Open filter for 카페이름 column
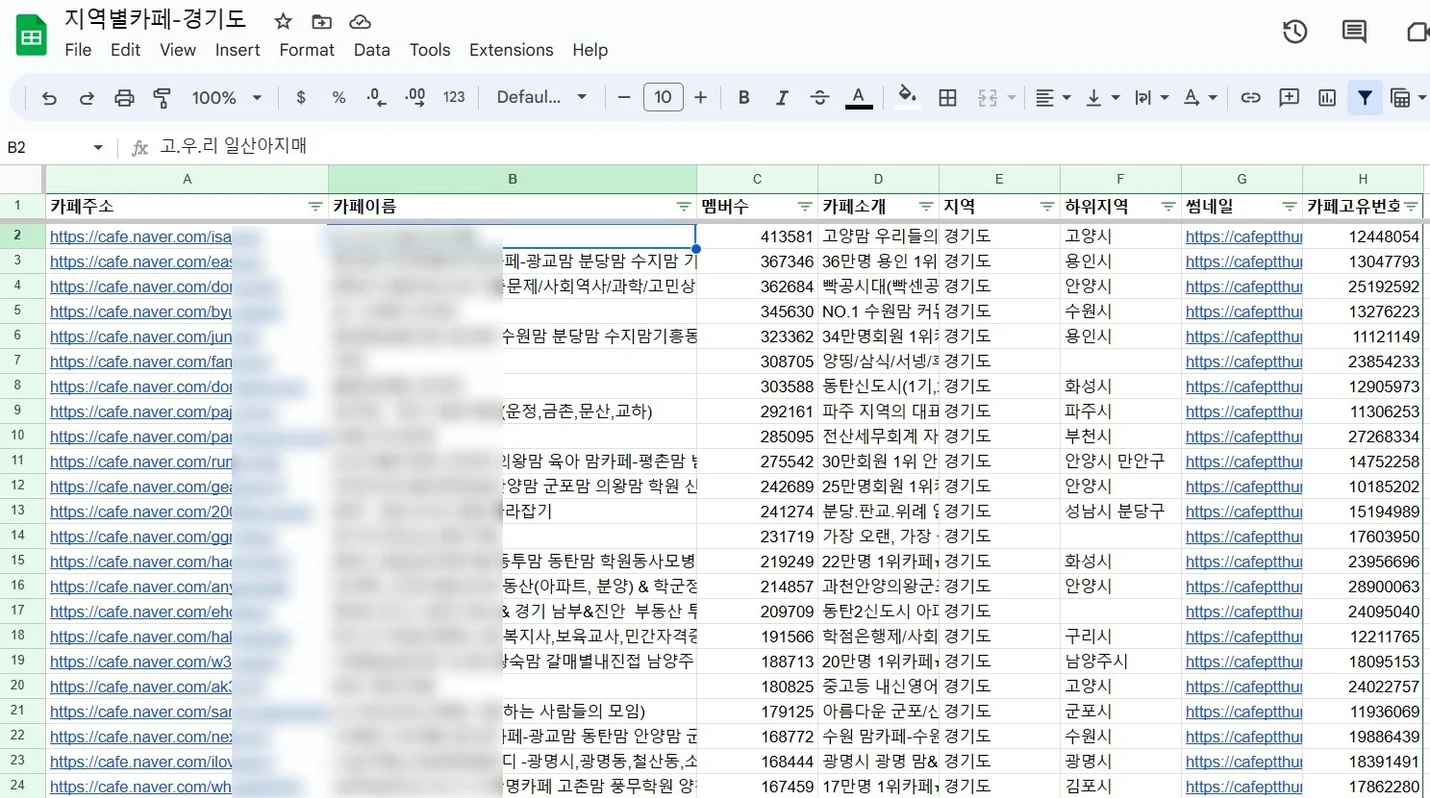This screenshot has height=798, width=1430. click(x=684, y=207)
